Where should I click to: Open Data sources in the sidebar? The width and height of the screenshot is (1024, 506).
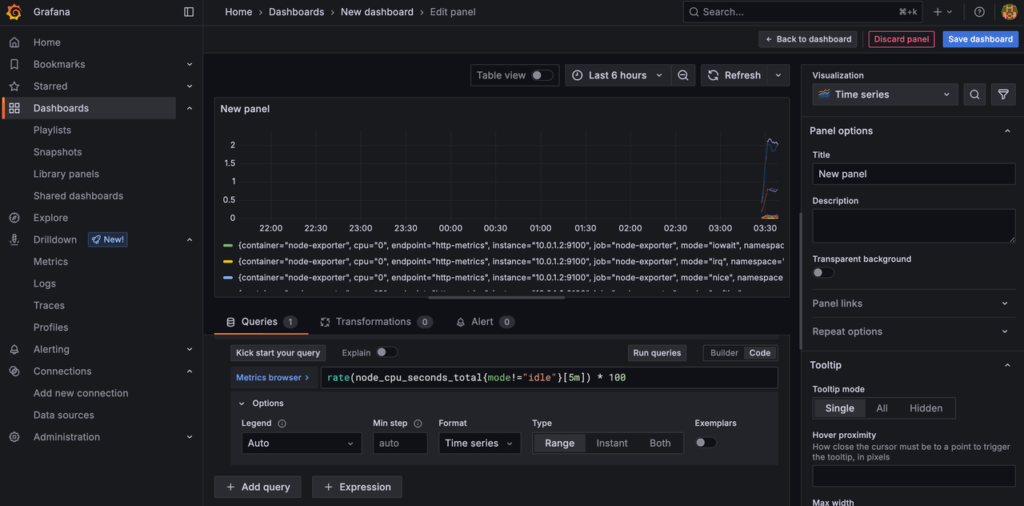[x=63, y=415]
